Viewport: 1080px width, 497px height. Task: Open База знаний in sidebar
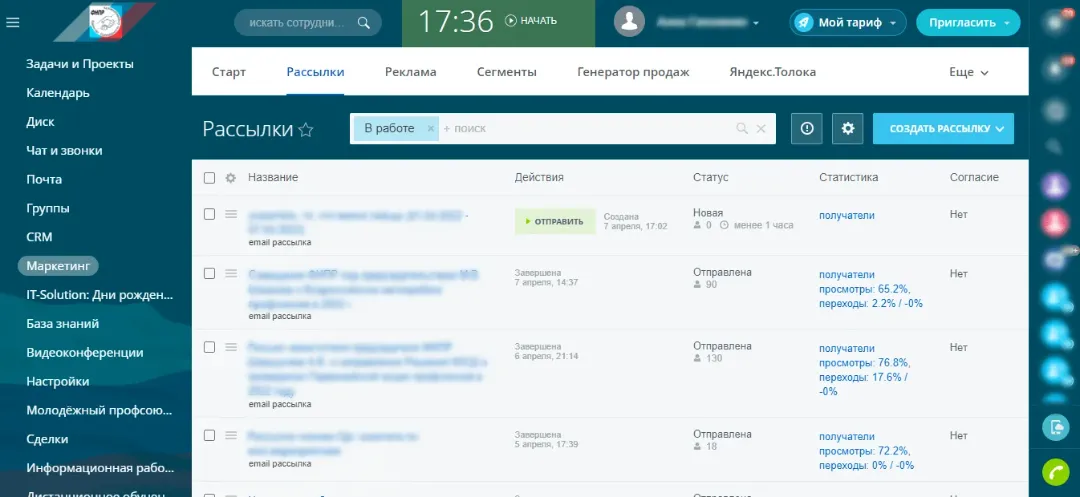(63, 324)
